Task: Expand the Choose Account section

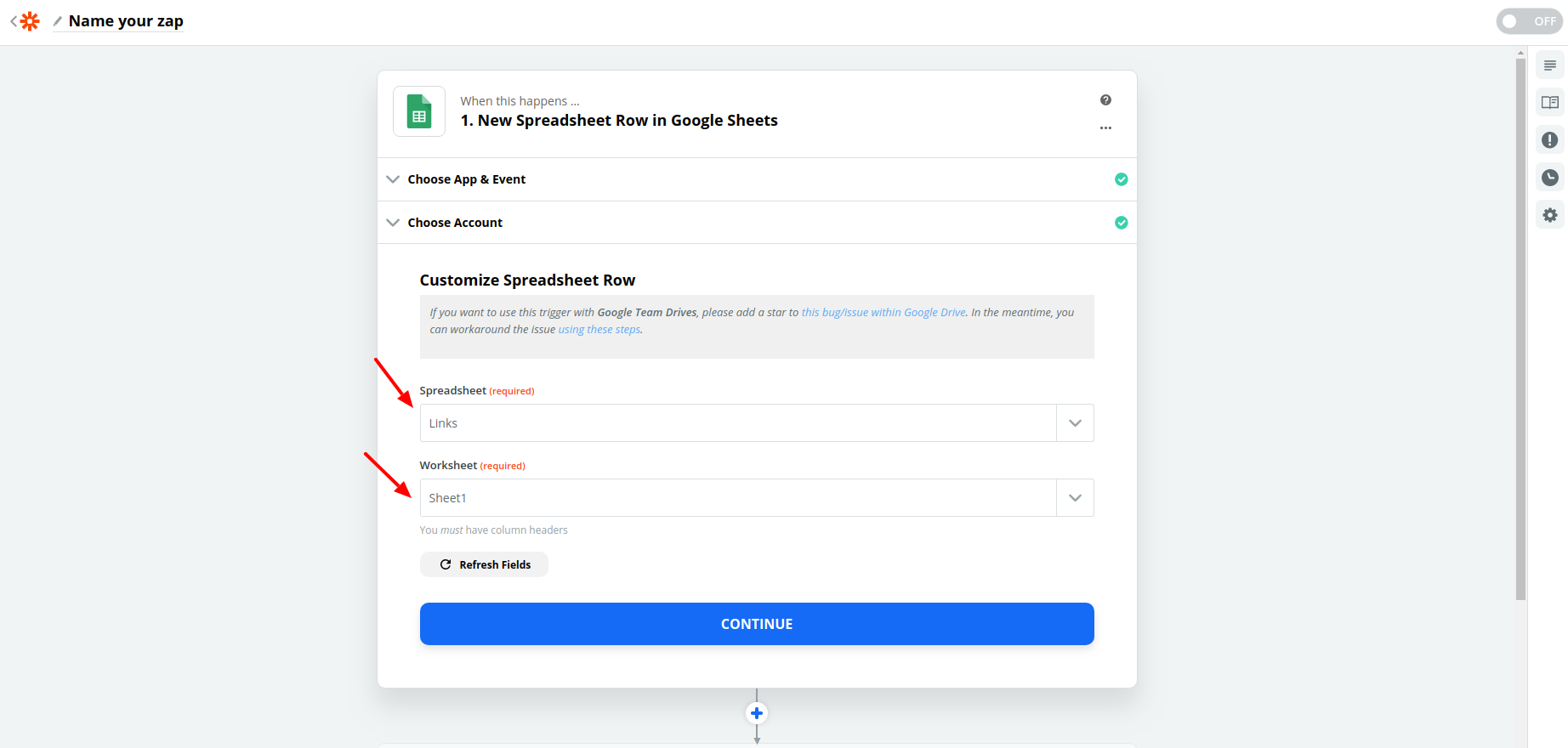Action: point(757,223)
